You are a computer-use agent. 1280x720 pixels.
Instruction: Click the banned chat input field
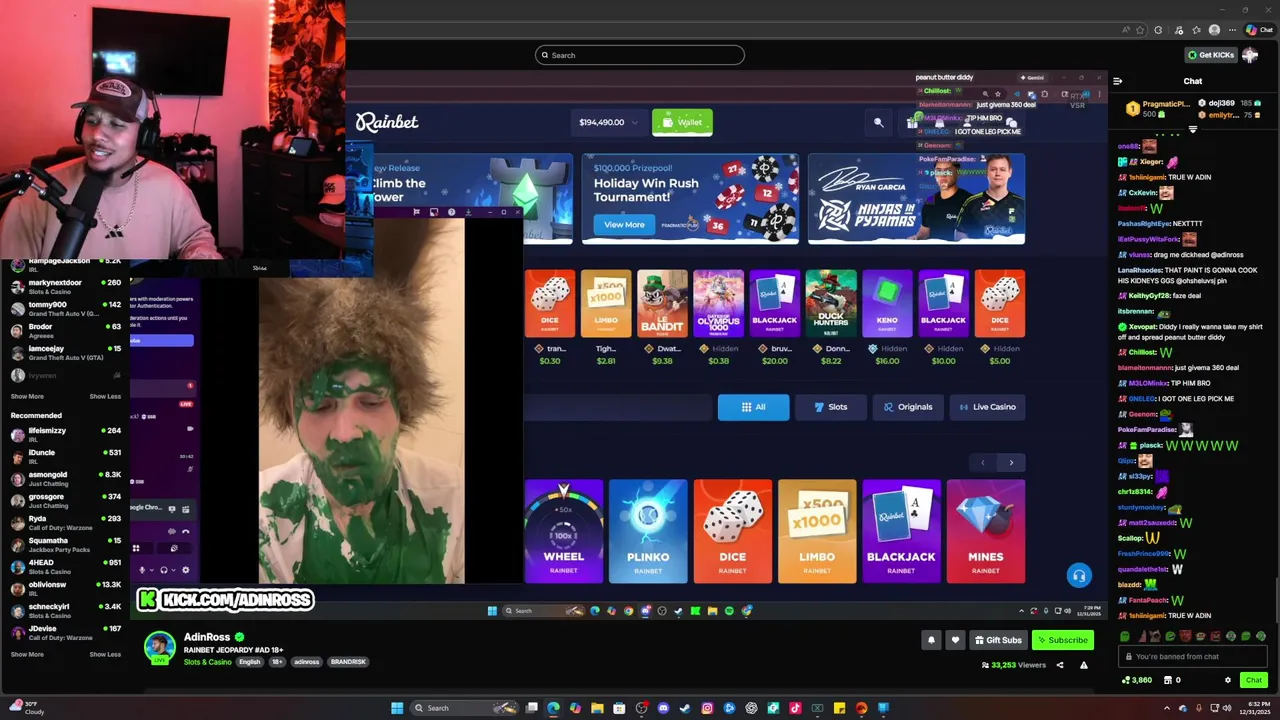pos(1192,656)
